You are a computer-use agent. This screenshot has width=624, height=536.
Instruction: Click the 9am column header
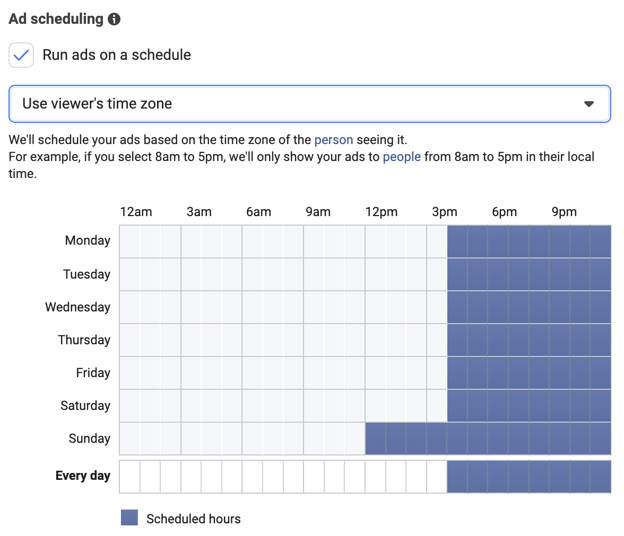click(x=318, y=212)
